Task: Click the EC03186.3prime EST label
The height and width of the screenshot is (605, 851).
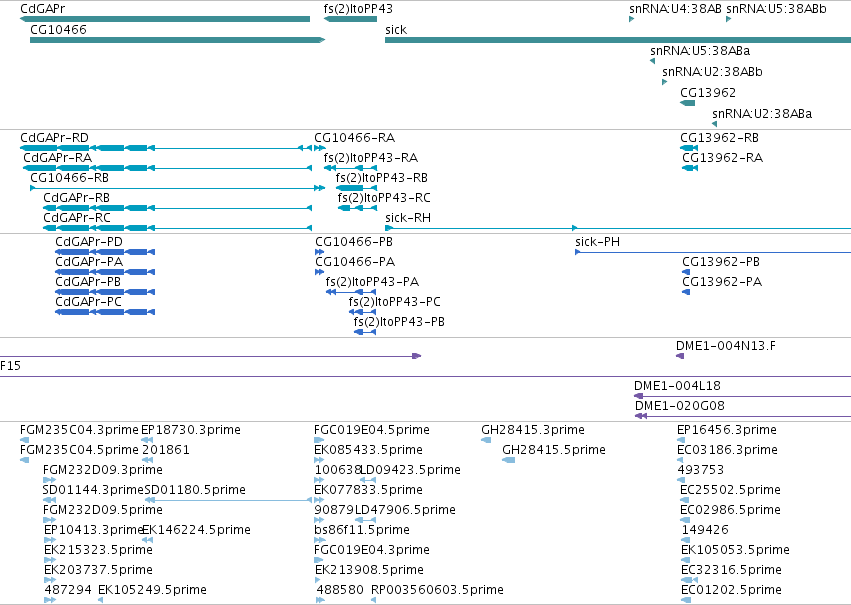Action: click(x=727, y=450)
